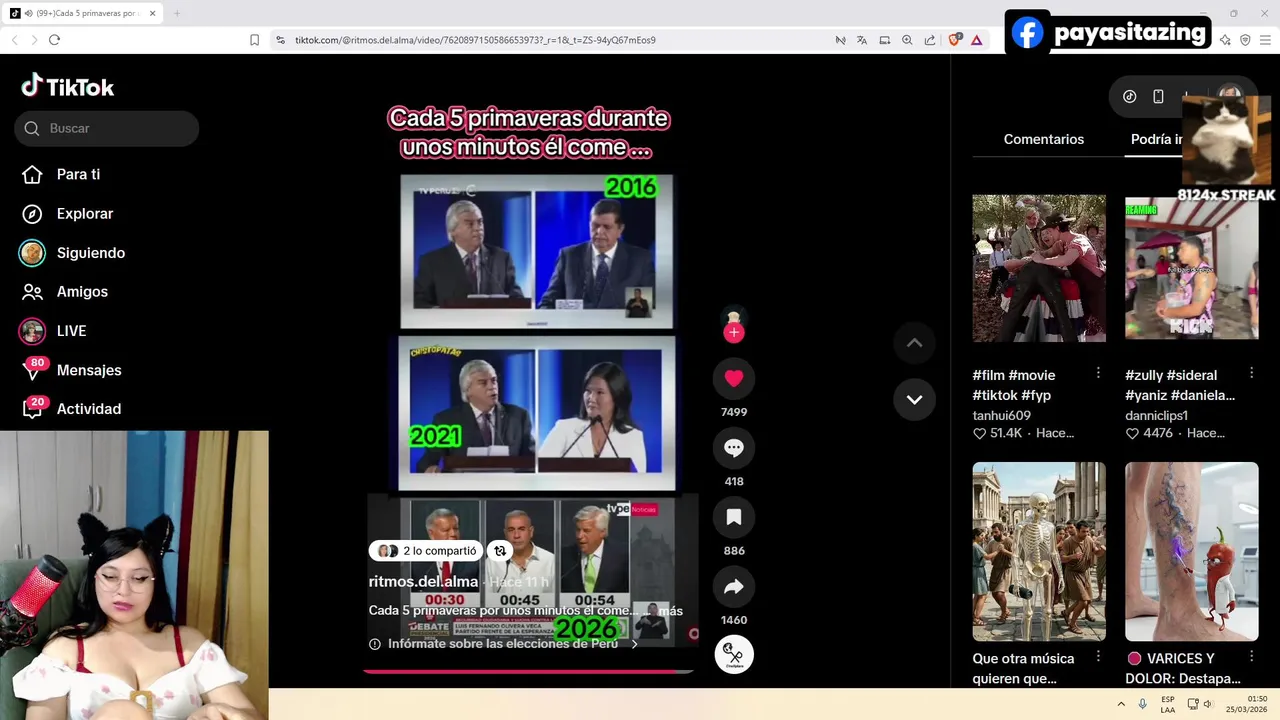Bookmark this page in the address bar

(x=254, y=40)
